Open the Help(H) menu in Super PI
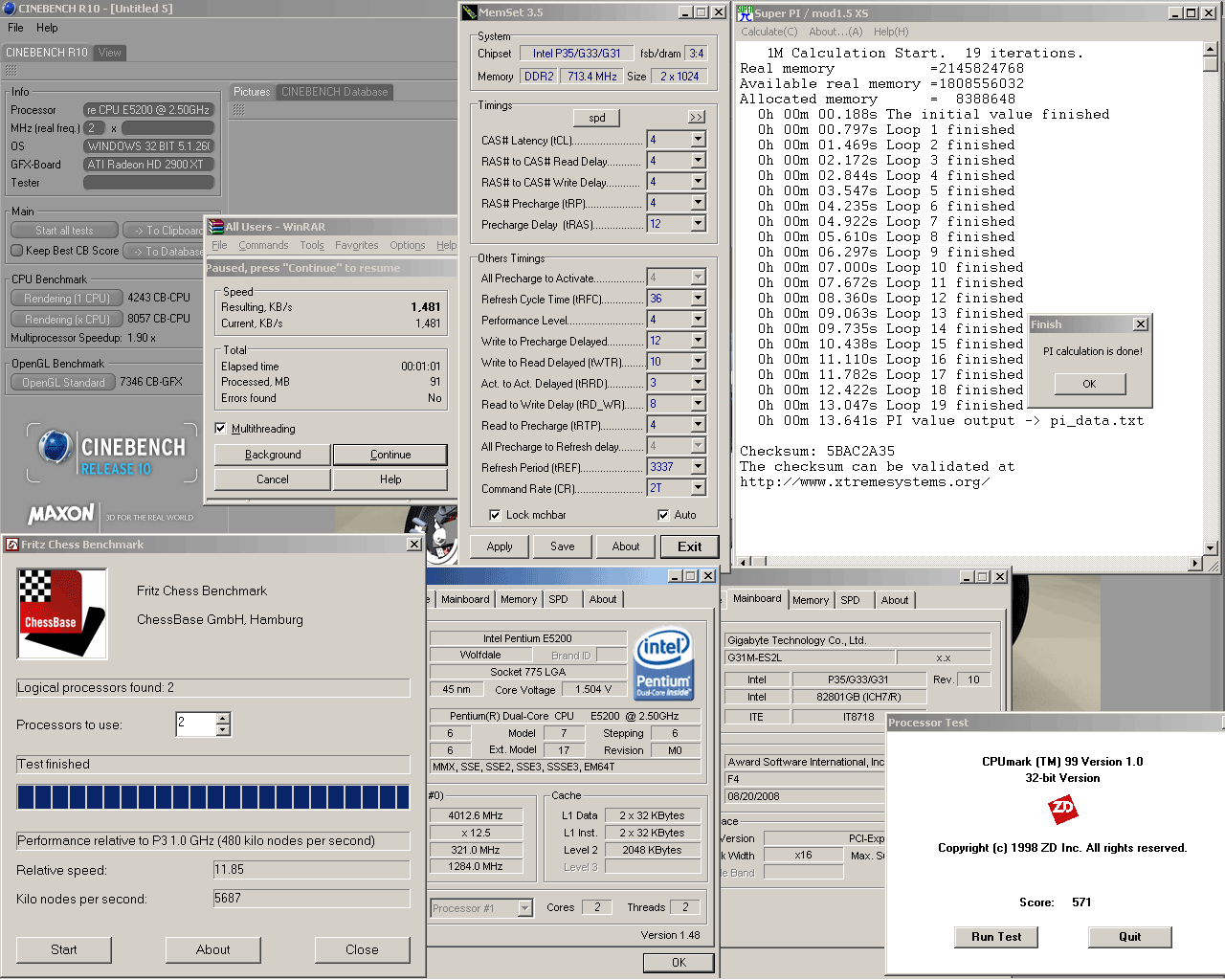Viewport: 1225px width, 980px height. click(891, 32)
